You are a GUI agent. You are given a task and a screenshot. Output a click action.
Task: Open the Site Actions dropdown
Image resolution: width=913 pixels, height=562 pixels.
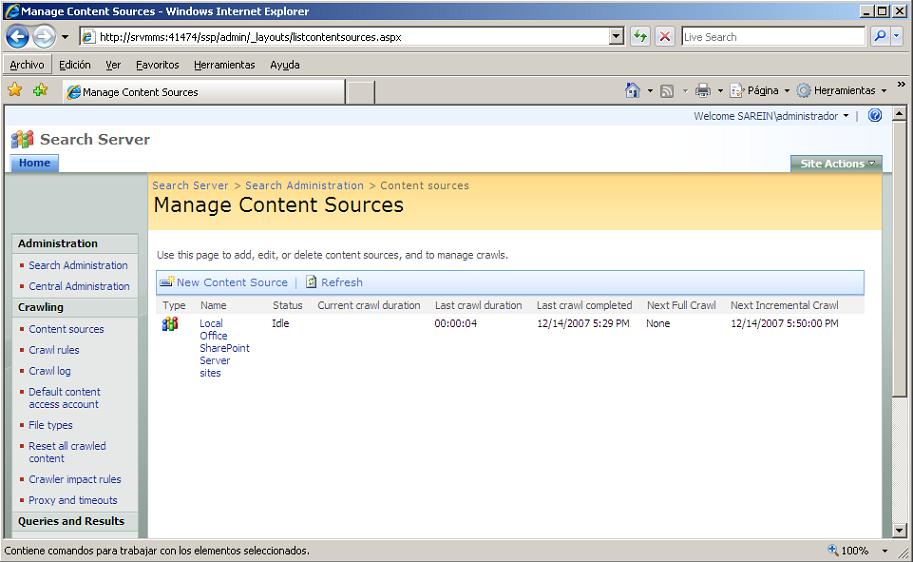pos(836,164)
